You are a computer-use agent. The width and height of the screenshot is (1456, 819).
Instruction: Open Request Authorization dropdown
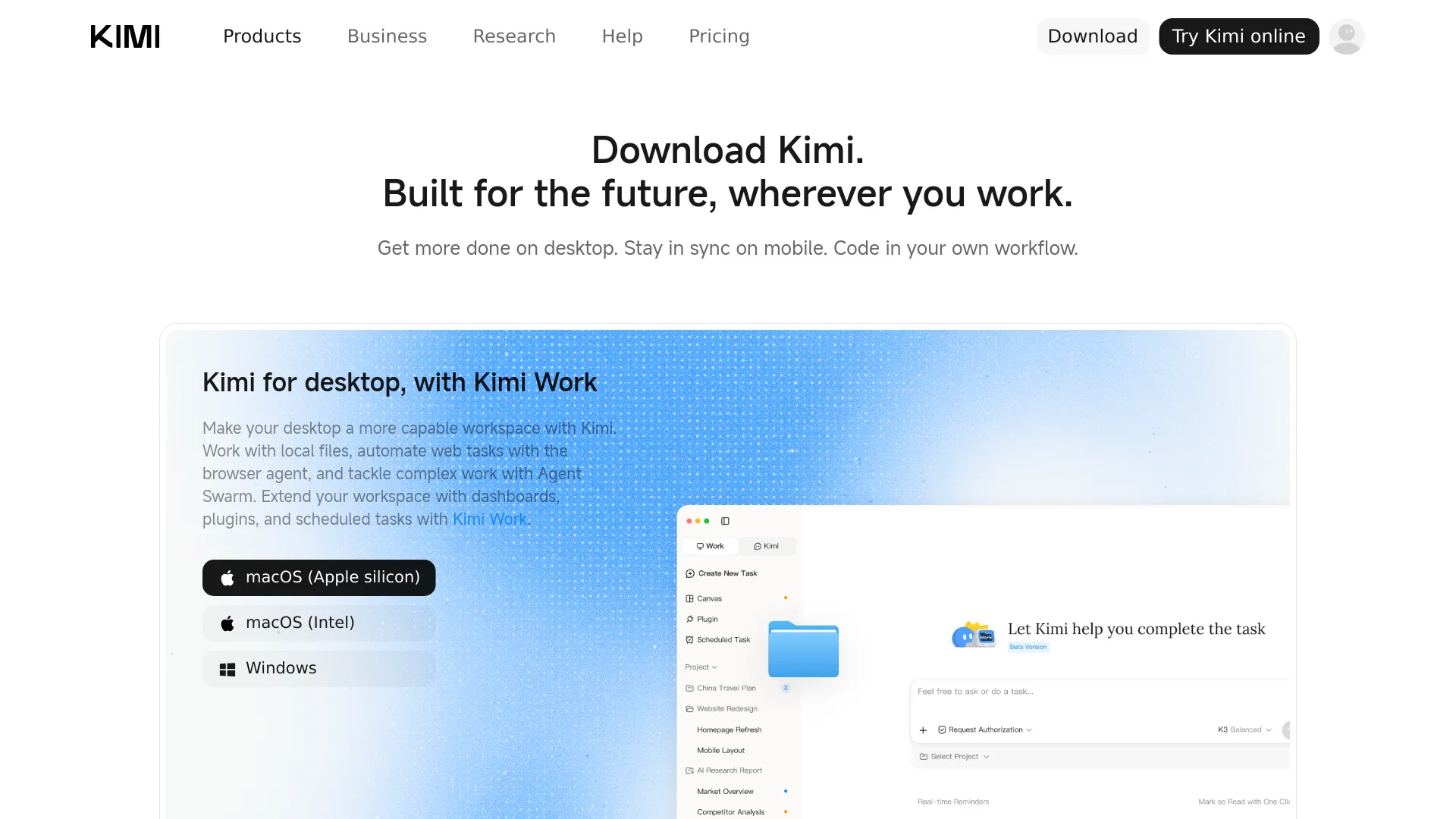click(x=985, y=730)
